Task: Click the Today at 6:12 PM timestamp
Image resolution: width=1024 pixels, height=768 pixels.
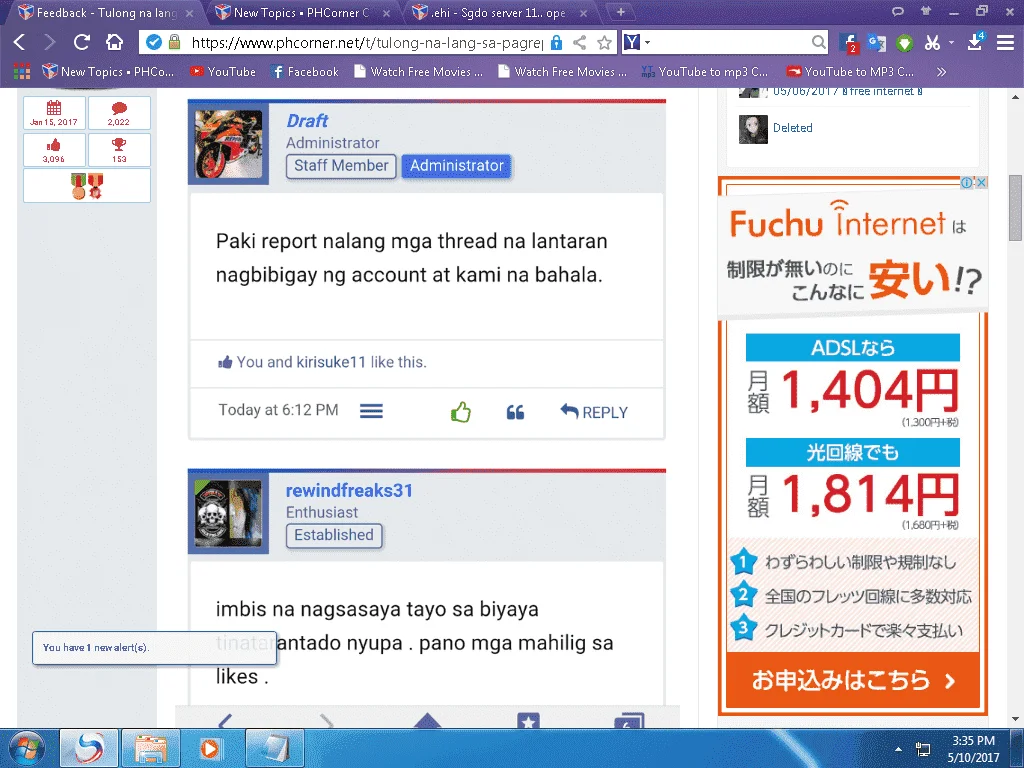Action: [278, 410]
